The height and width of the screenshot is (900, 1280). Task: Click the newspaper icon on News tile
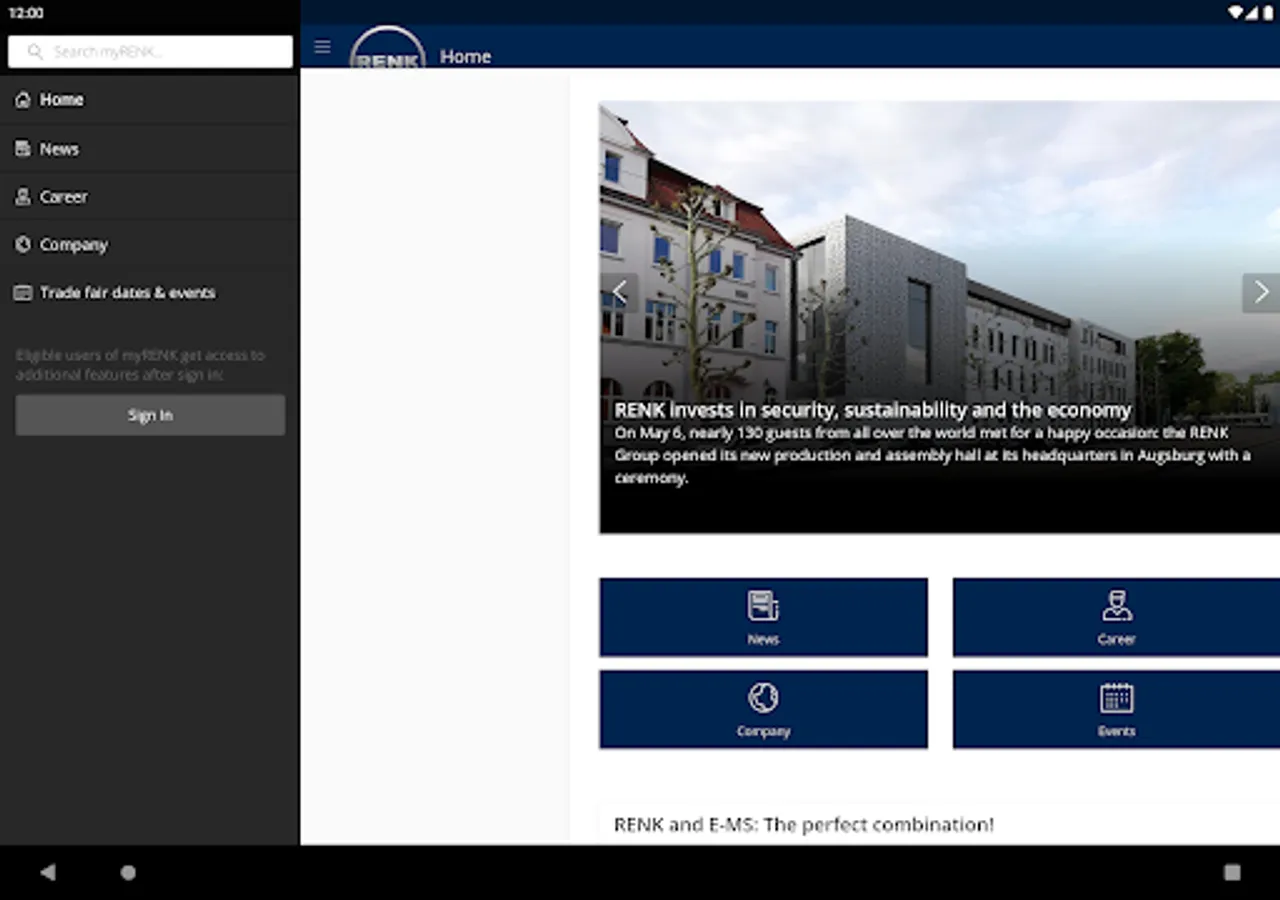[763, 606]
